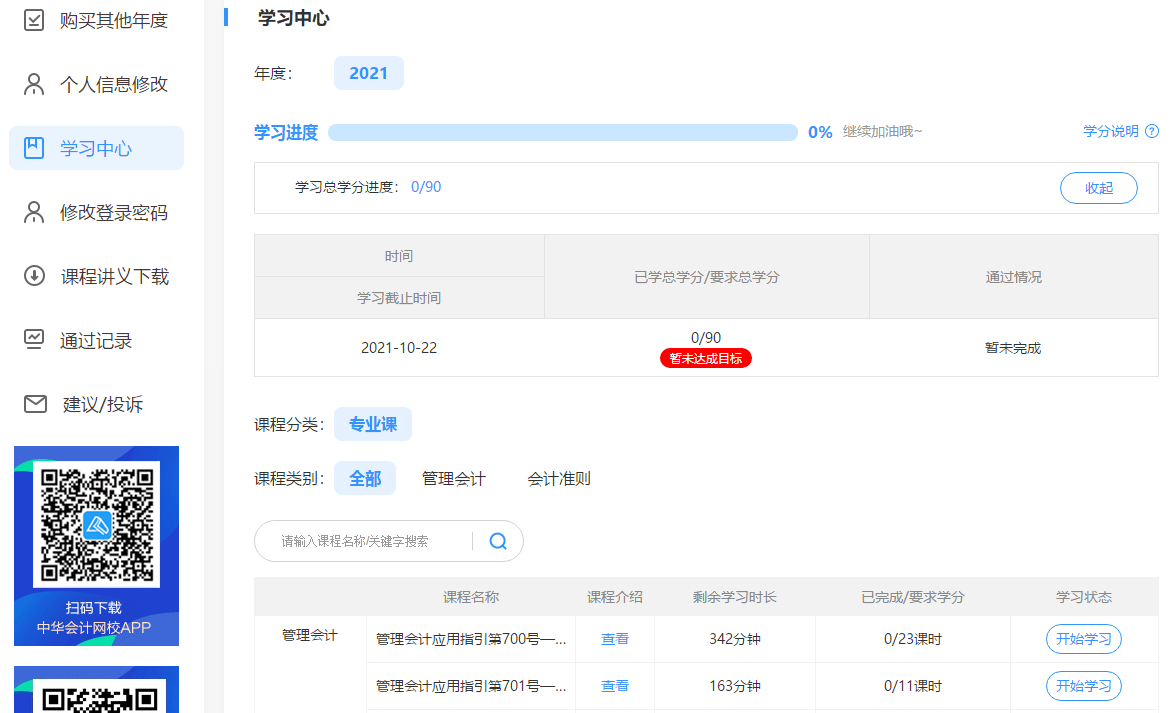Open 学分说明 link
This screenshot has height=713, width=1172.
tap(1111, 132)
